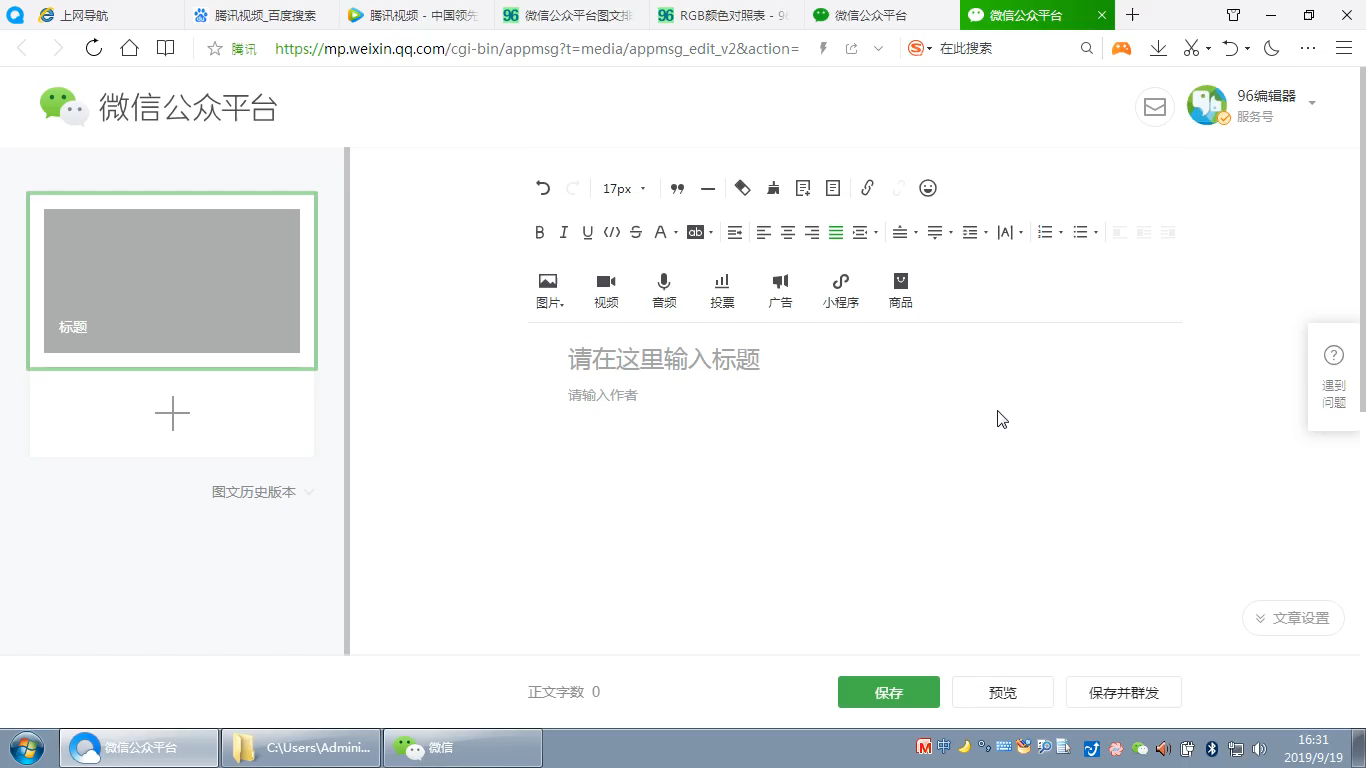Viewport: 1366px width, 768px height.
Task: Align text to the right
Action: tap(812, 232)
